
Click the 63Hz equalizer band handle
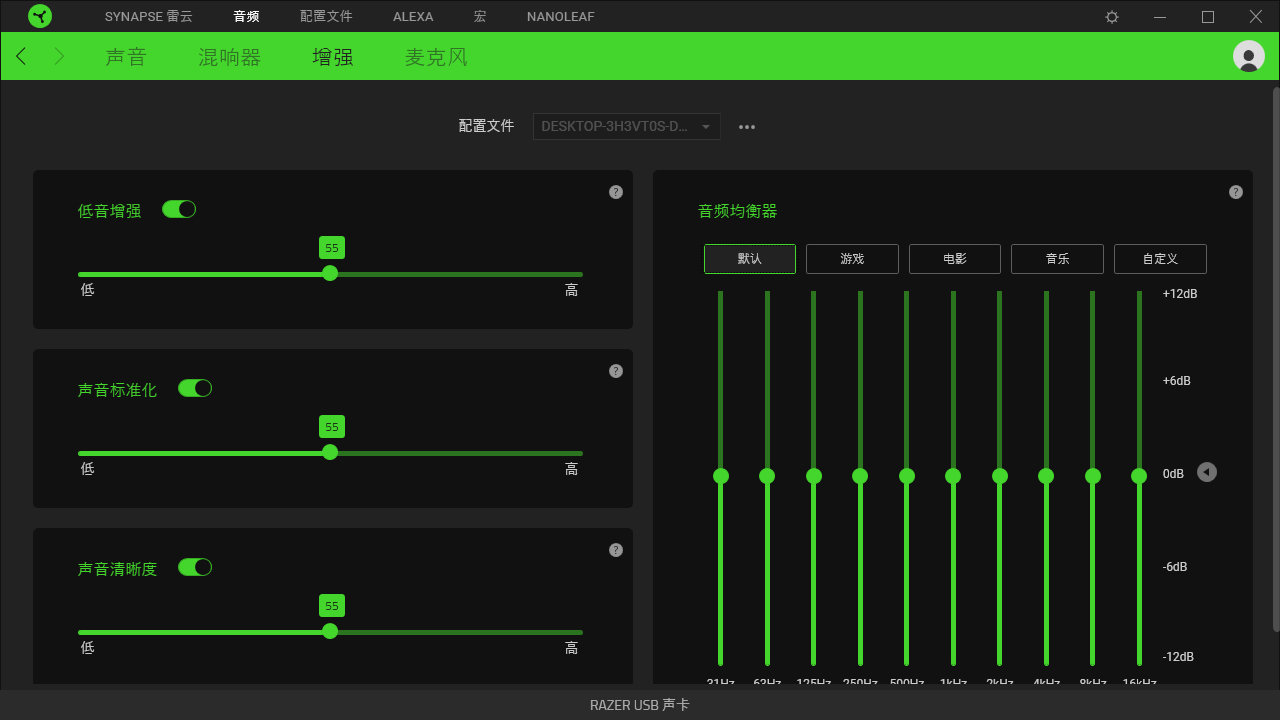[767, 476]
